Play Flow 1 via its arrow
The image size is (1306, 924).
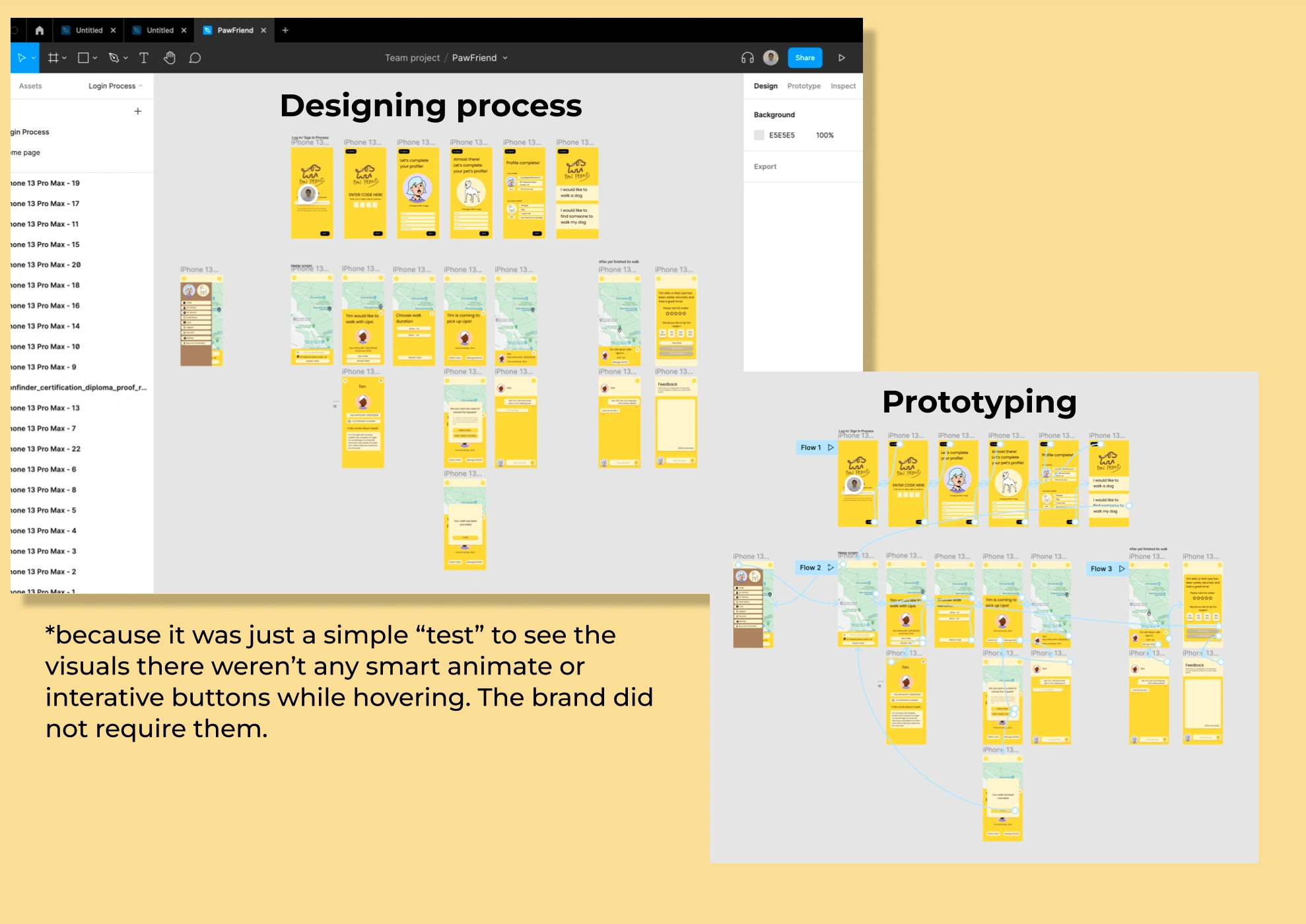pos(831,447)
